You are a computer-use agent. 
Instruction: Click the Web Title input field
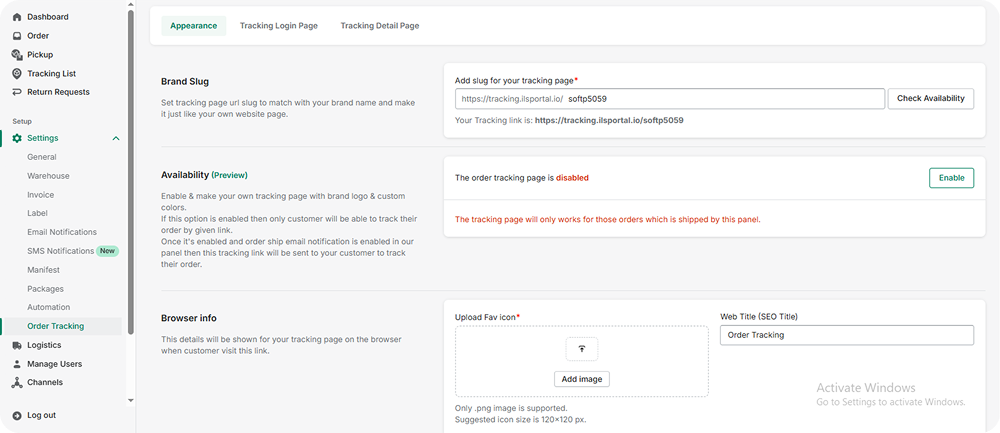coord(846,335)
